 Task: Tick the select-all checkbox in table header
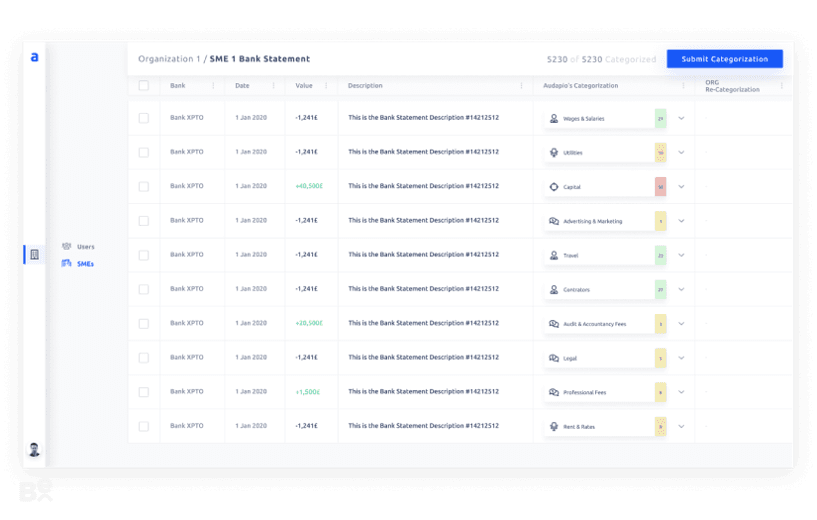click(144, 85)
